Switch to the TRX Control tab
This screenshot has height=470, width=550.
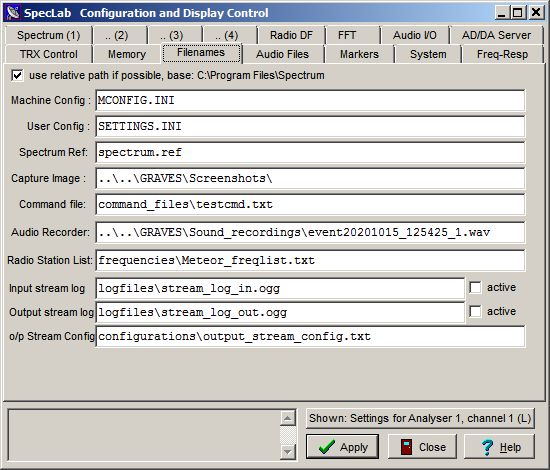click(x=49, y=54)
